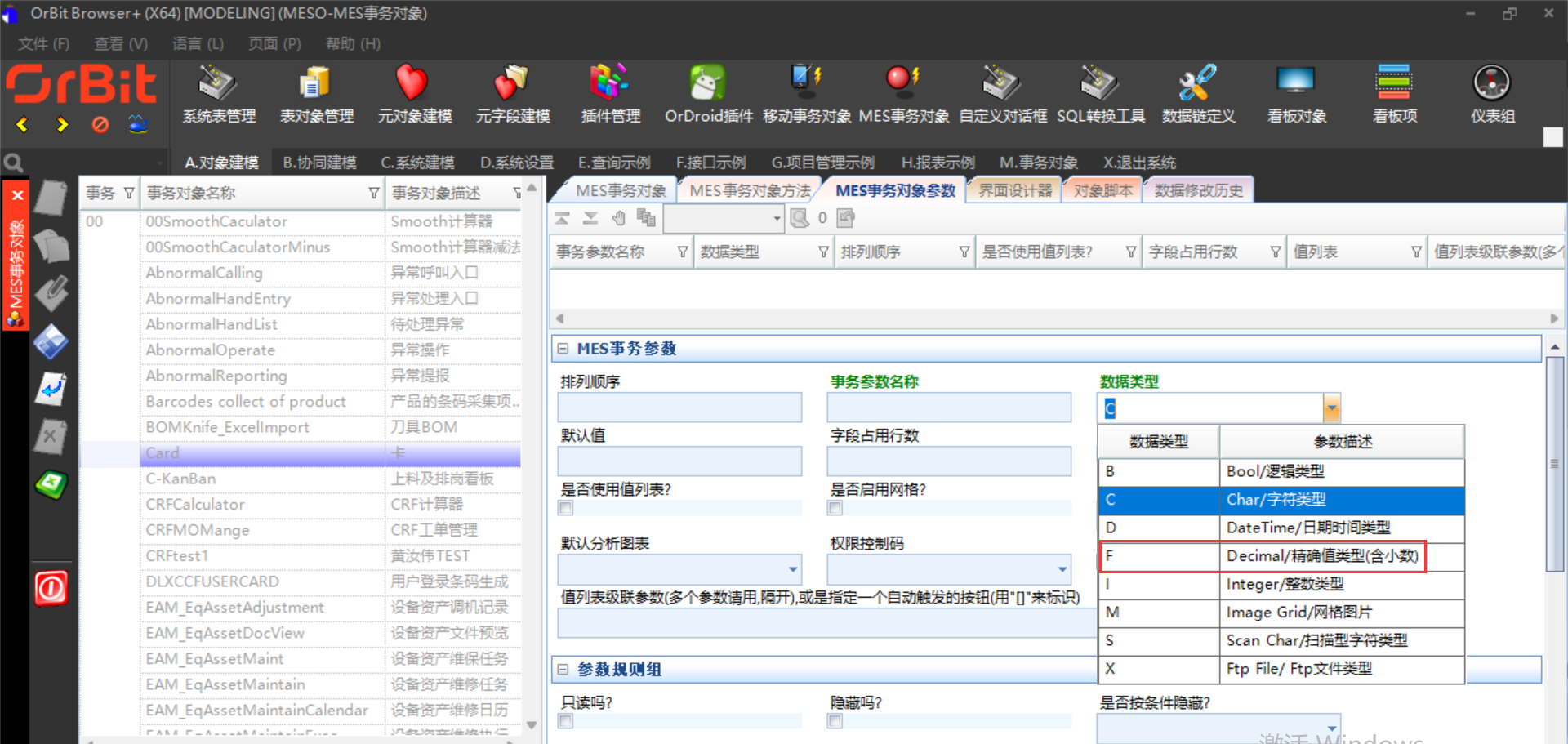Click the copy documents sidebar icon

pos(51,246)
